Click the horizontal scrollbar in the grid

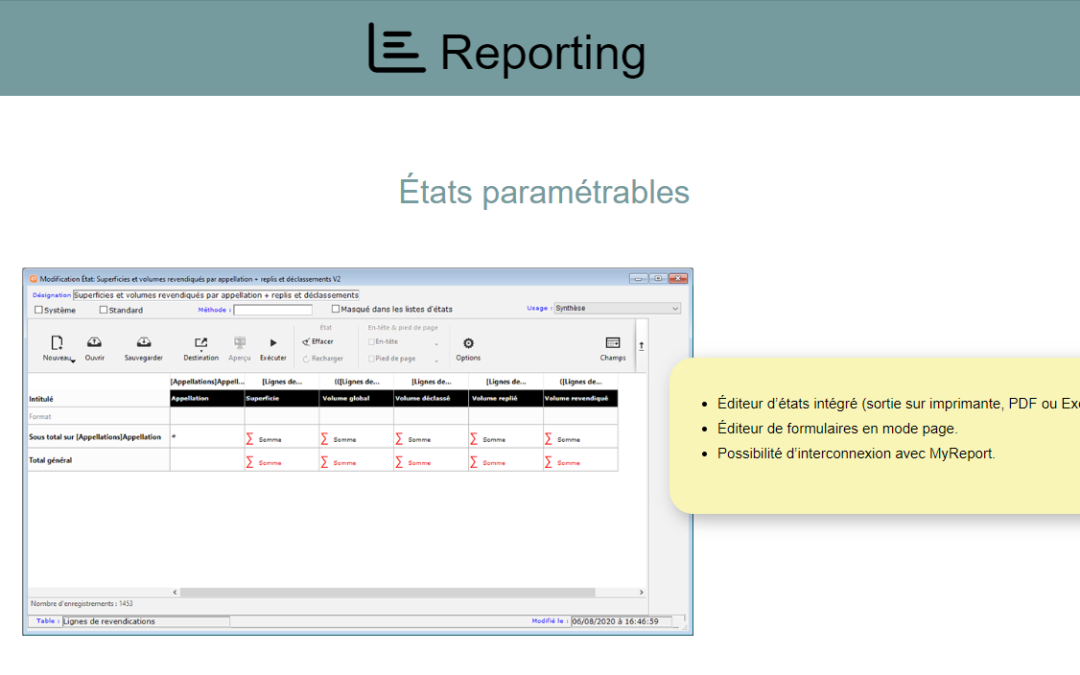(387, 592)
